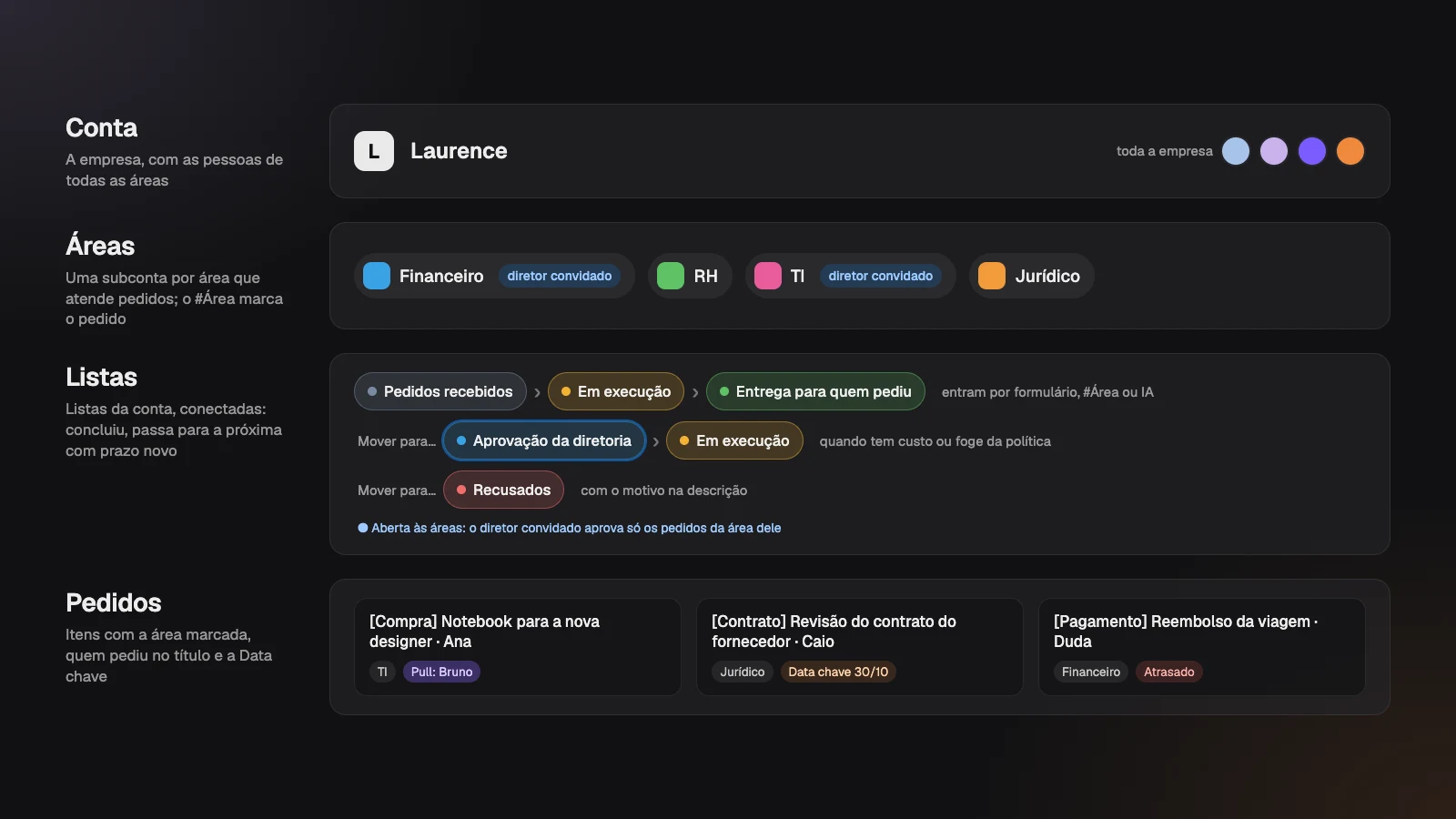Viewport: 1456px width, 819px height.
Task: Select the Aprovação da diretoria list
Action: click(x=544, y=440)
